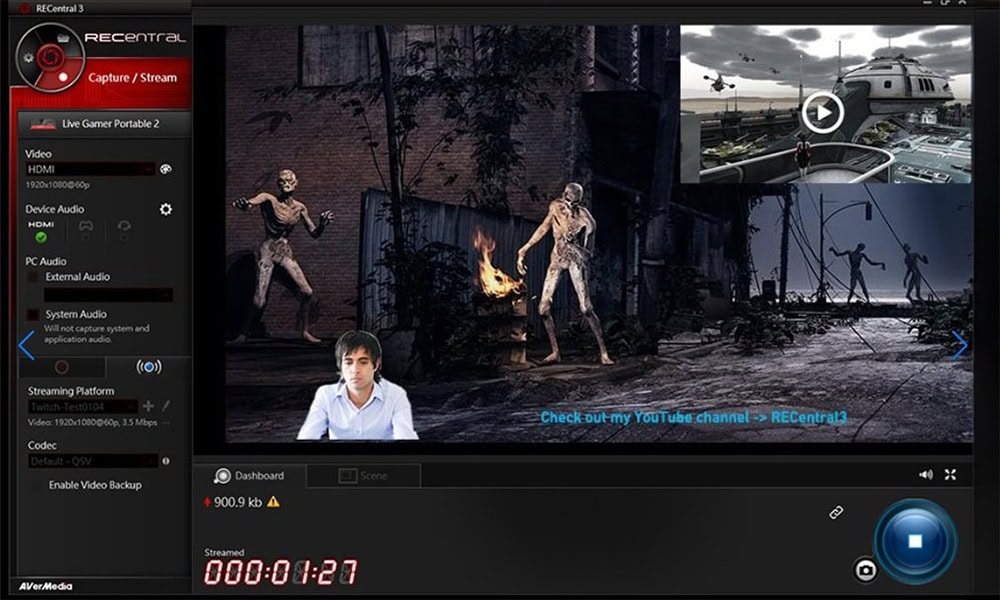Select the Capture / Stream mode dot
Screen dimensions: 1000x600
(63, 77)
